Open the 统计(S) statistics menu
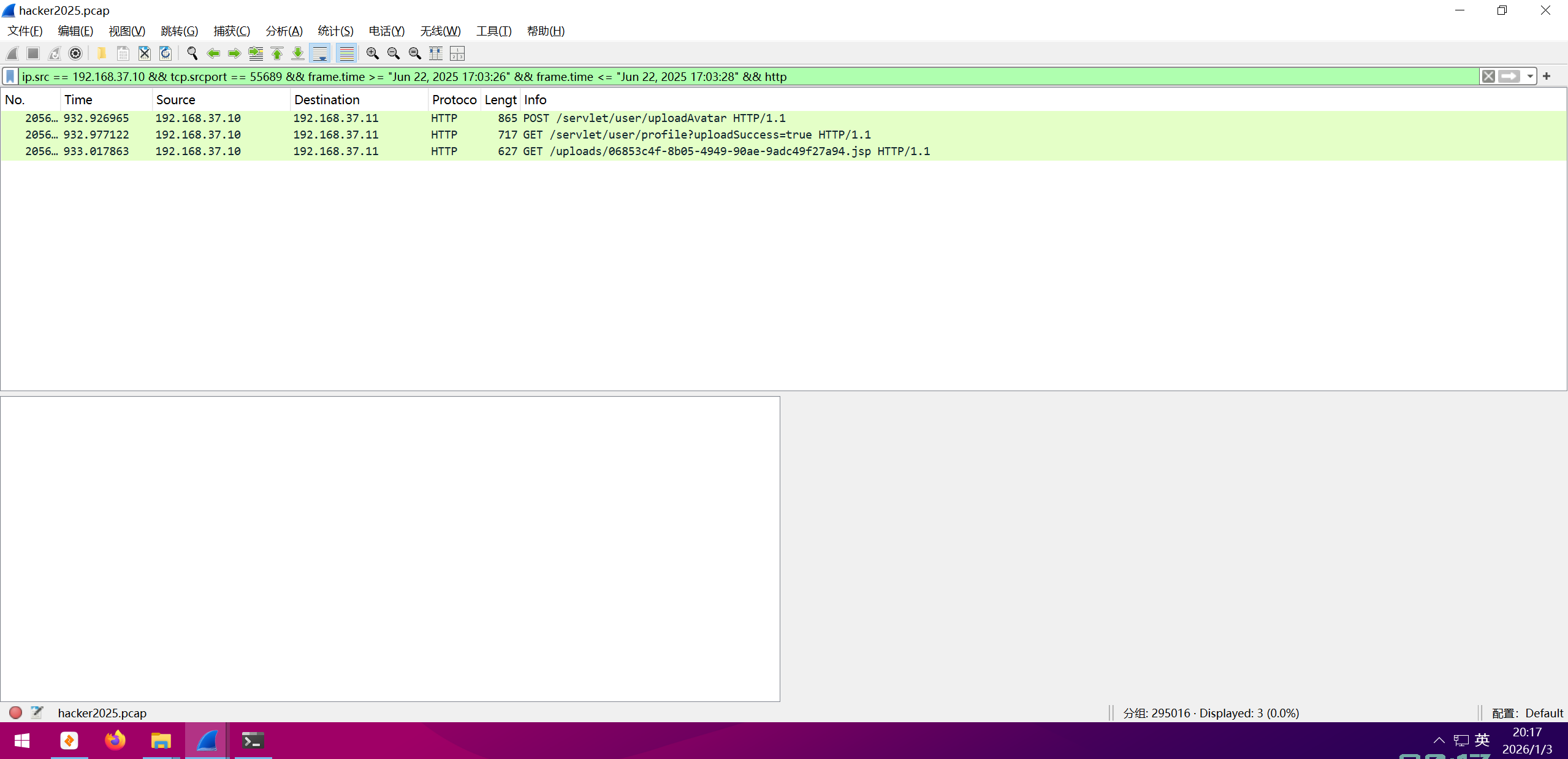Image resolution: width=1568 pixels, height=759 pixels. [335, 31]
